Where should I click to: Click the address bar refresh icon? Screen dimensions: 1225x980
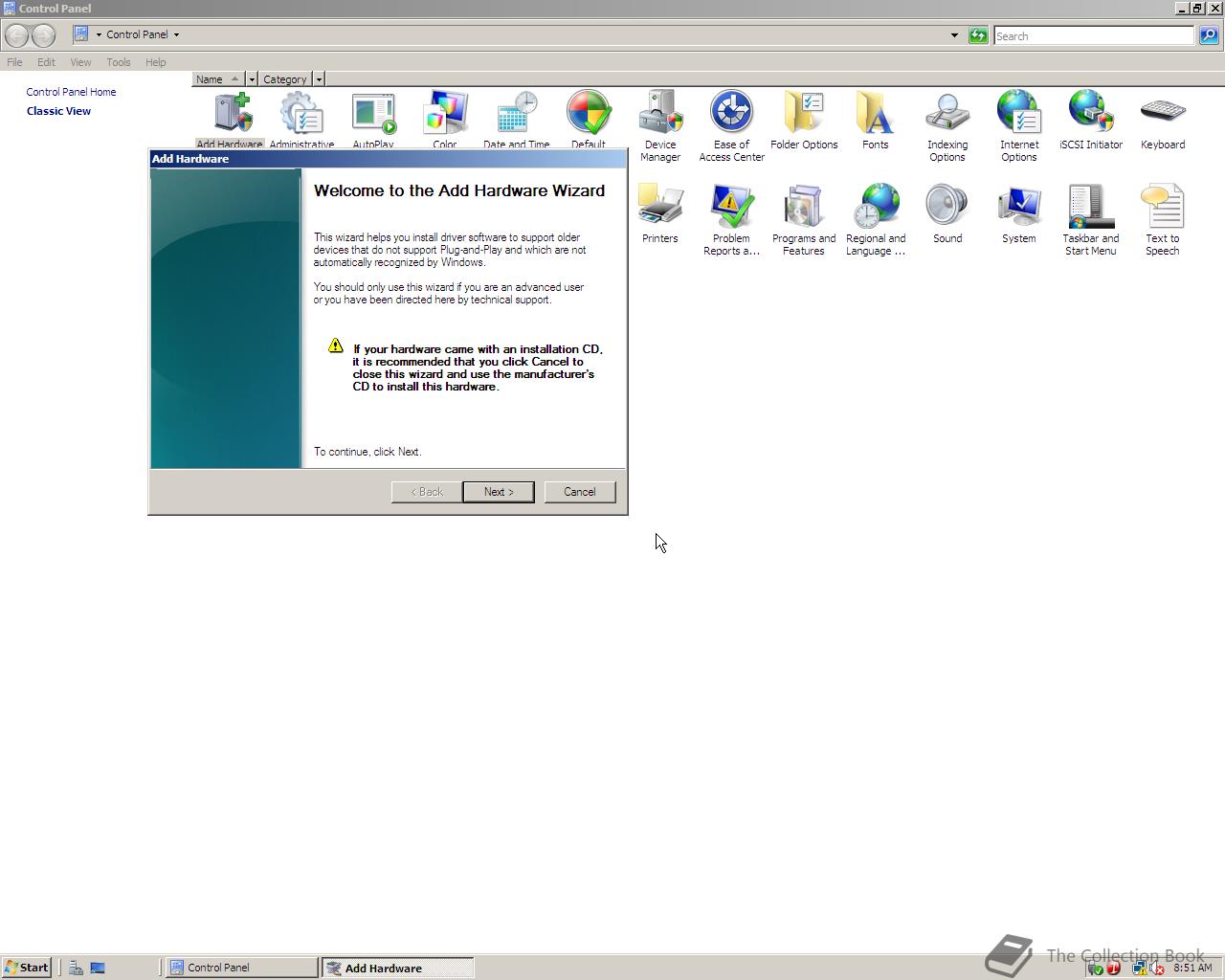click(x=978, y=35)
